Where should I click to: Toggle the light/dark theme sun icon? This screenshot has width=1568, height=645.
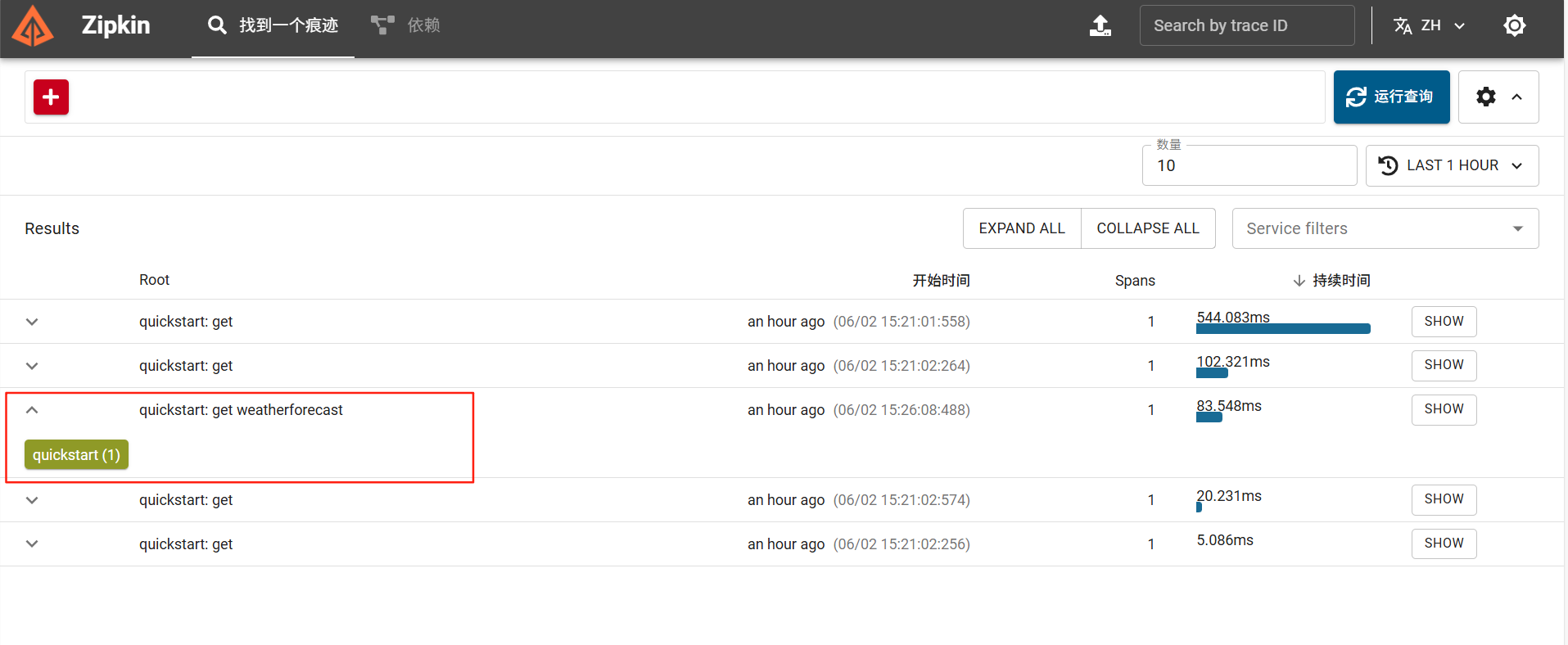[x=1515, y=25]
